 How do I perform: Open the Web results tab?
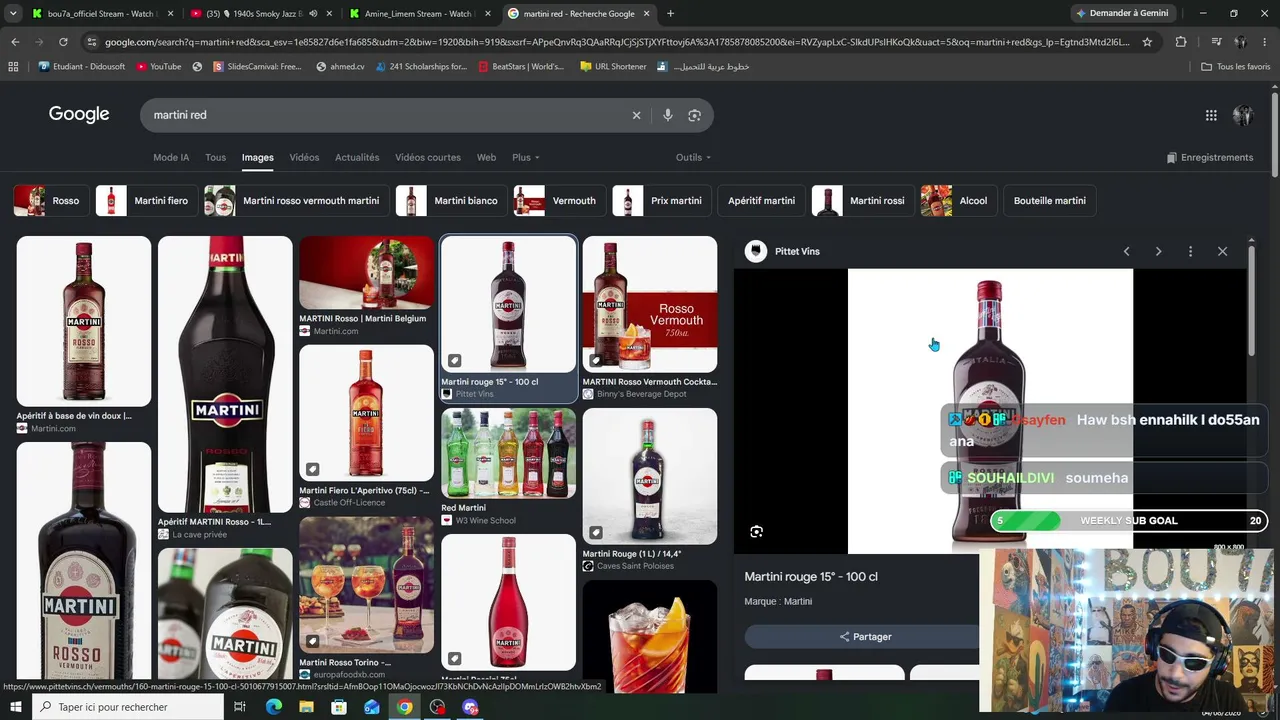click(486, 157)
